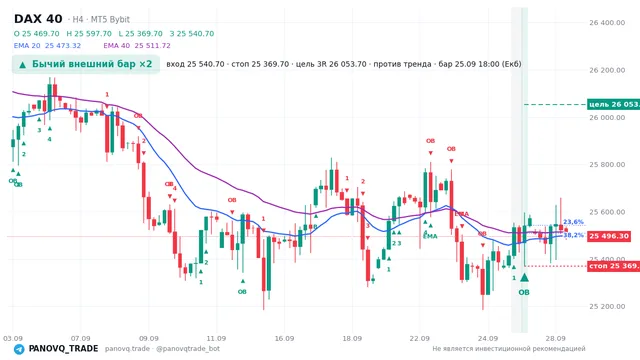
Task: Click the '26 000.00' price axis label
Action: coord(607,117)
